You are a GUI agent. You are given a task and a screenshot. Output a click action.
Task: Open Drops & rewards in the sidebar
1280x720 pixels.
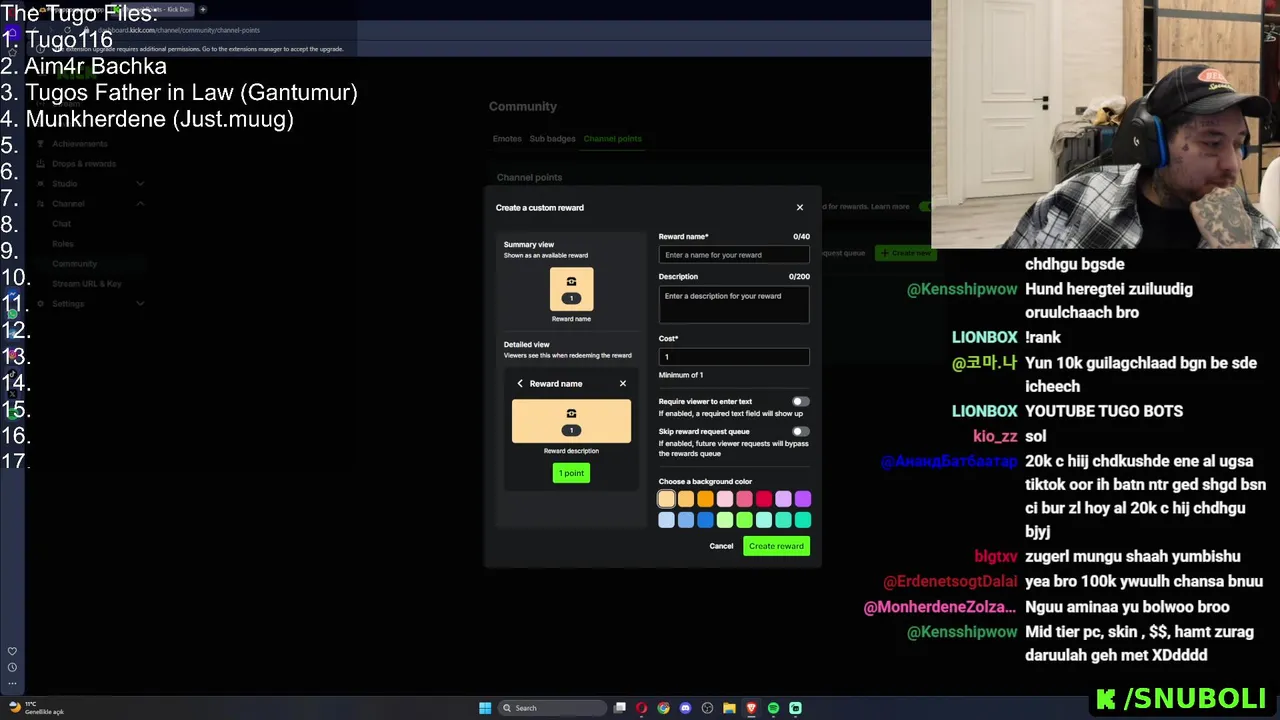click(x=84, y=164)
